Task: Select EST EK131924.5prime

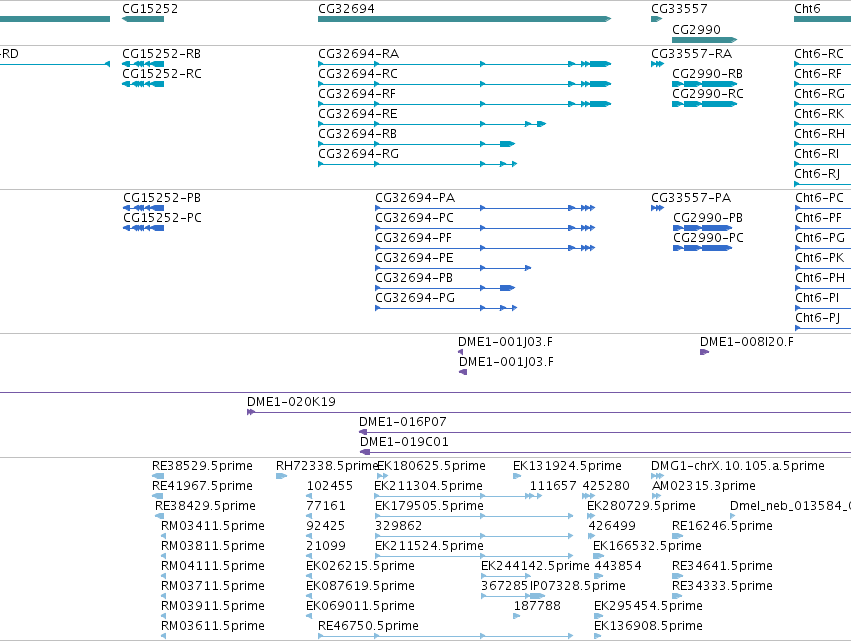Action: (567, 466)
